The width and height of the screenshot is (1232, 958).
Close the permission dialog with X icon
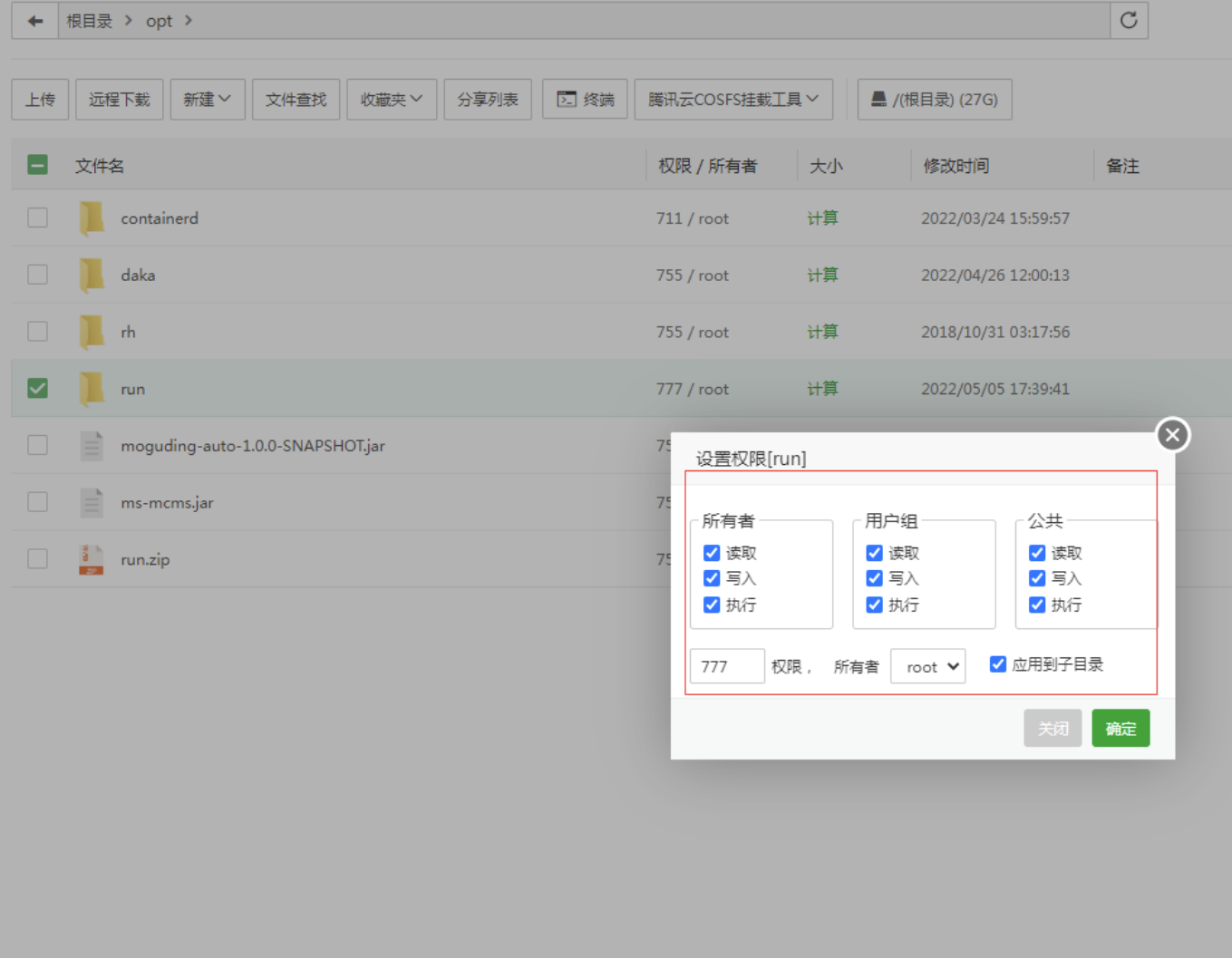[x=1172, y=435]
